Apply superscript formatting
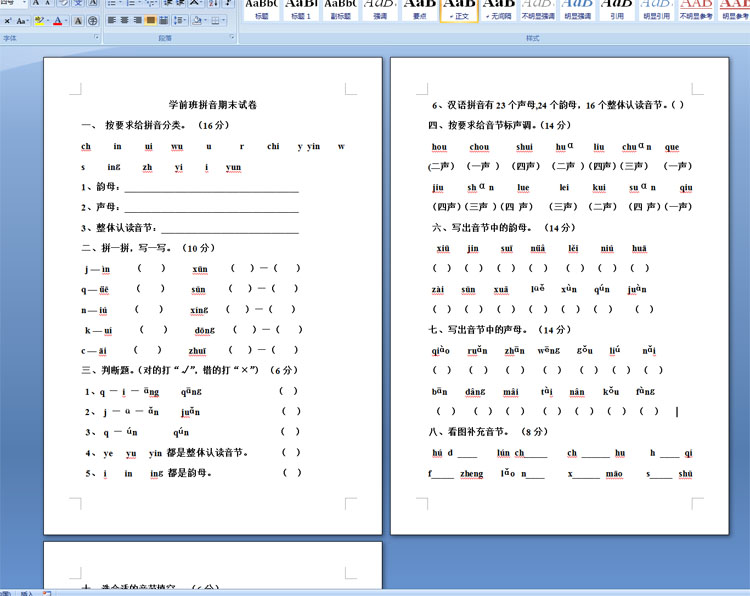Screen dimensions: 750x596 8,21
